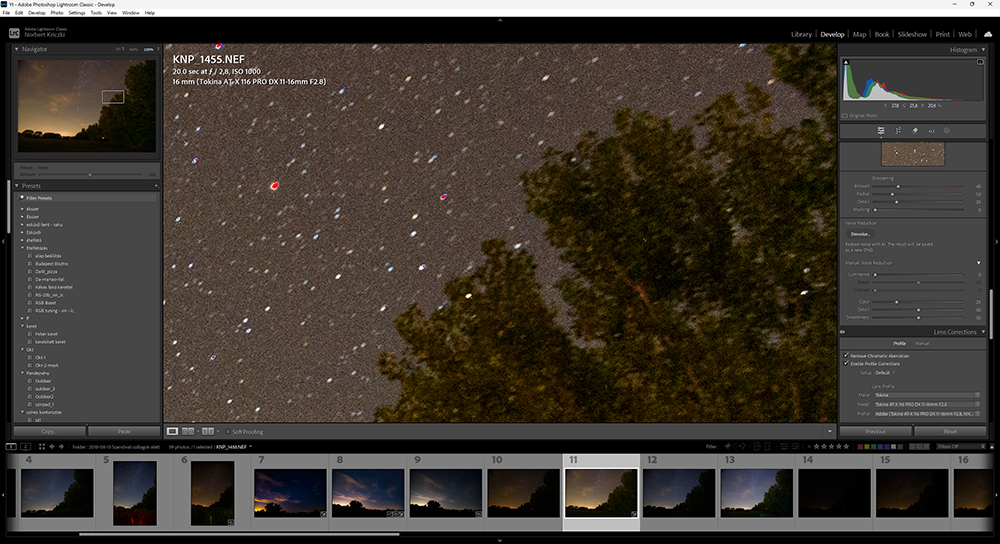
Task: Select filmstrip thumbnail number 7
Action: tap(290, 493)
